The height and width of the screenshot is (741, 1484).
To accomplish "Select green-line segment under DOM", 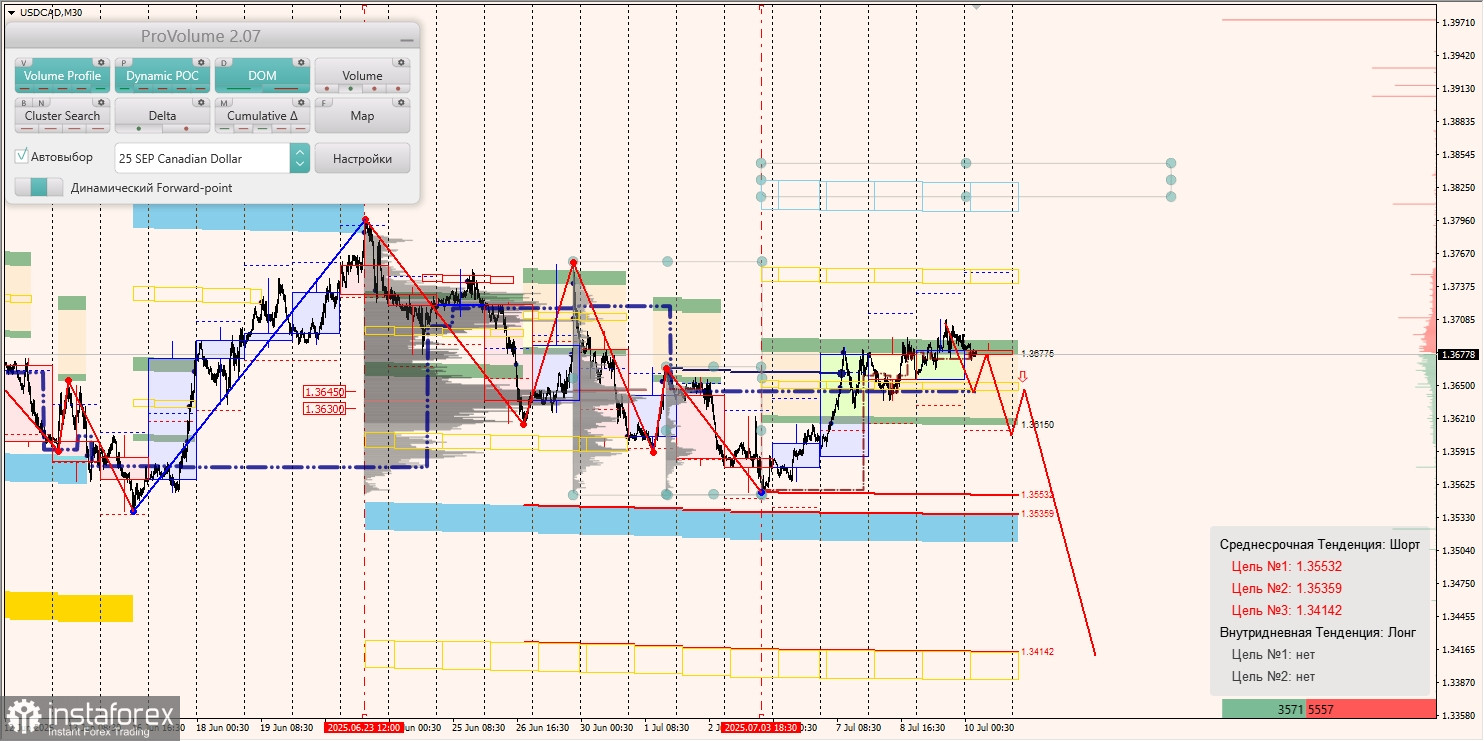I will 239,89.
